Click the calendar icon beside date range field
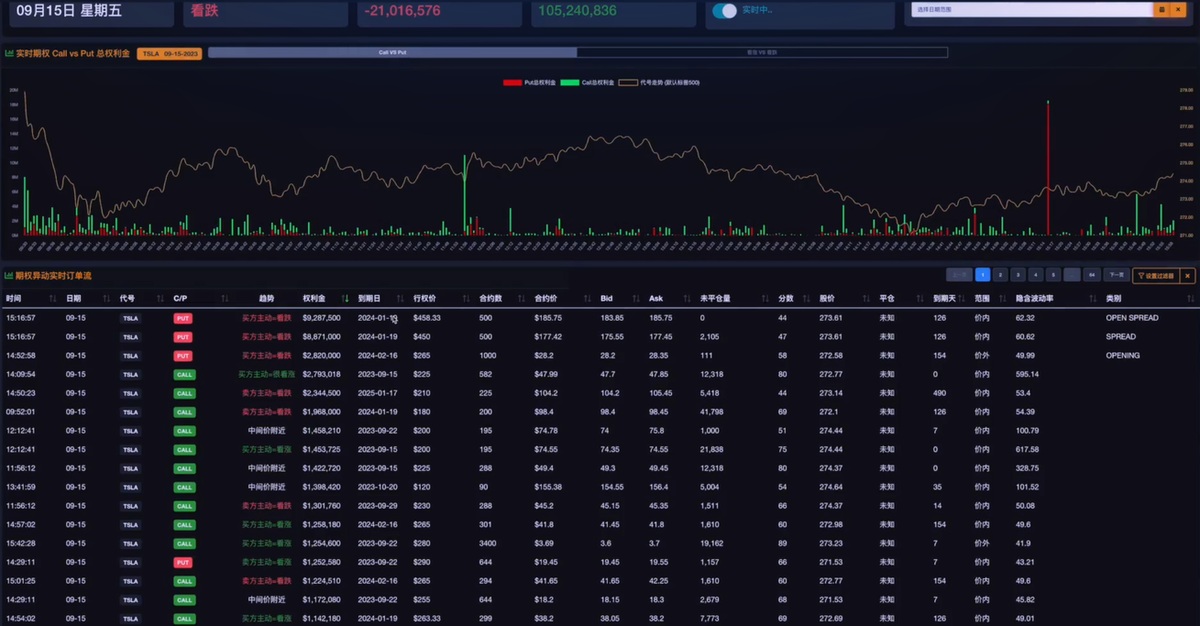Screen dimensions: 1200x626 (x=1161, y=9)
